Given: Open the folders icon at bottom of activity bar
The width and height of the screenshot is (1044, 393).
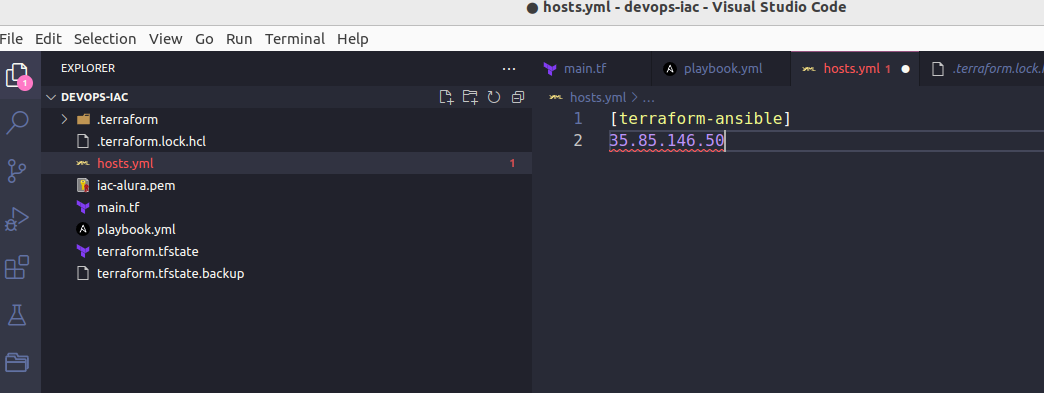Looking at the screenshot, I should pos(17,362).
